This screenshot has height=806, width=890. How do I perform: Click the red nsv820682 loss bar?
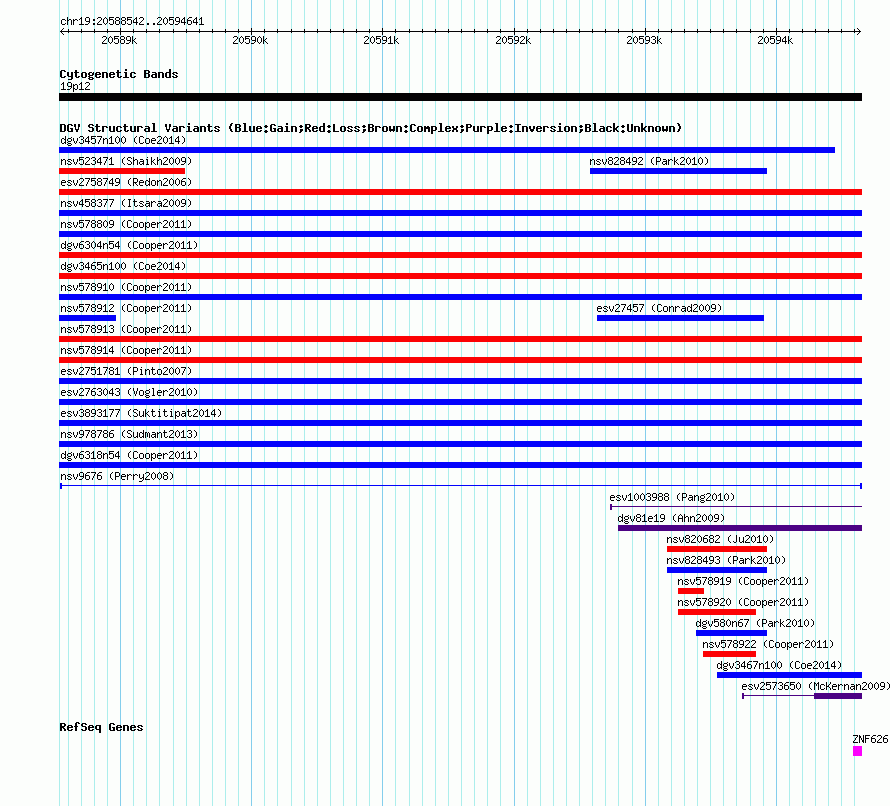point(717,549)
